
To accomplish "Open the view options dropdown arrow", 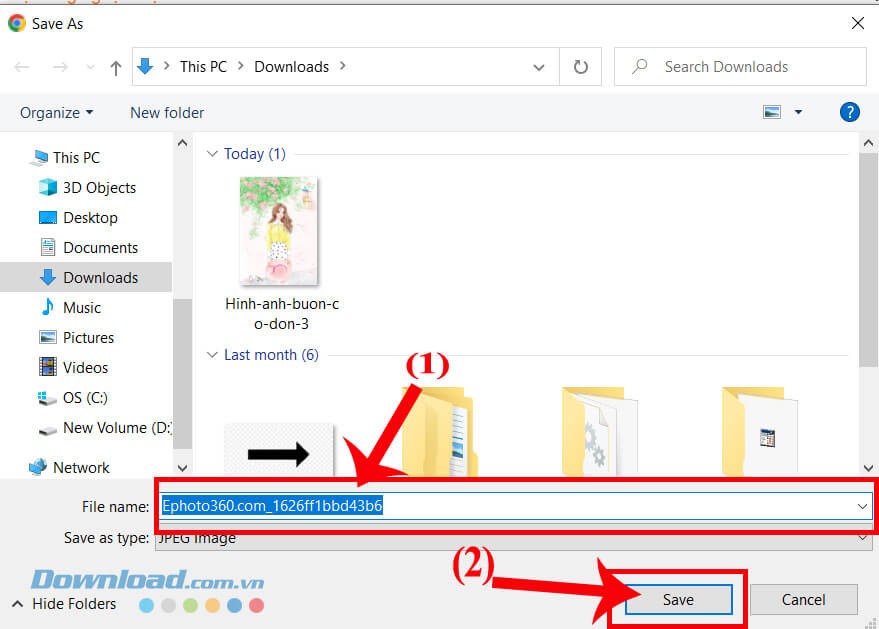I will [x=798, y=112].
